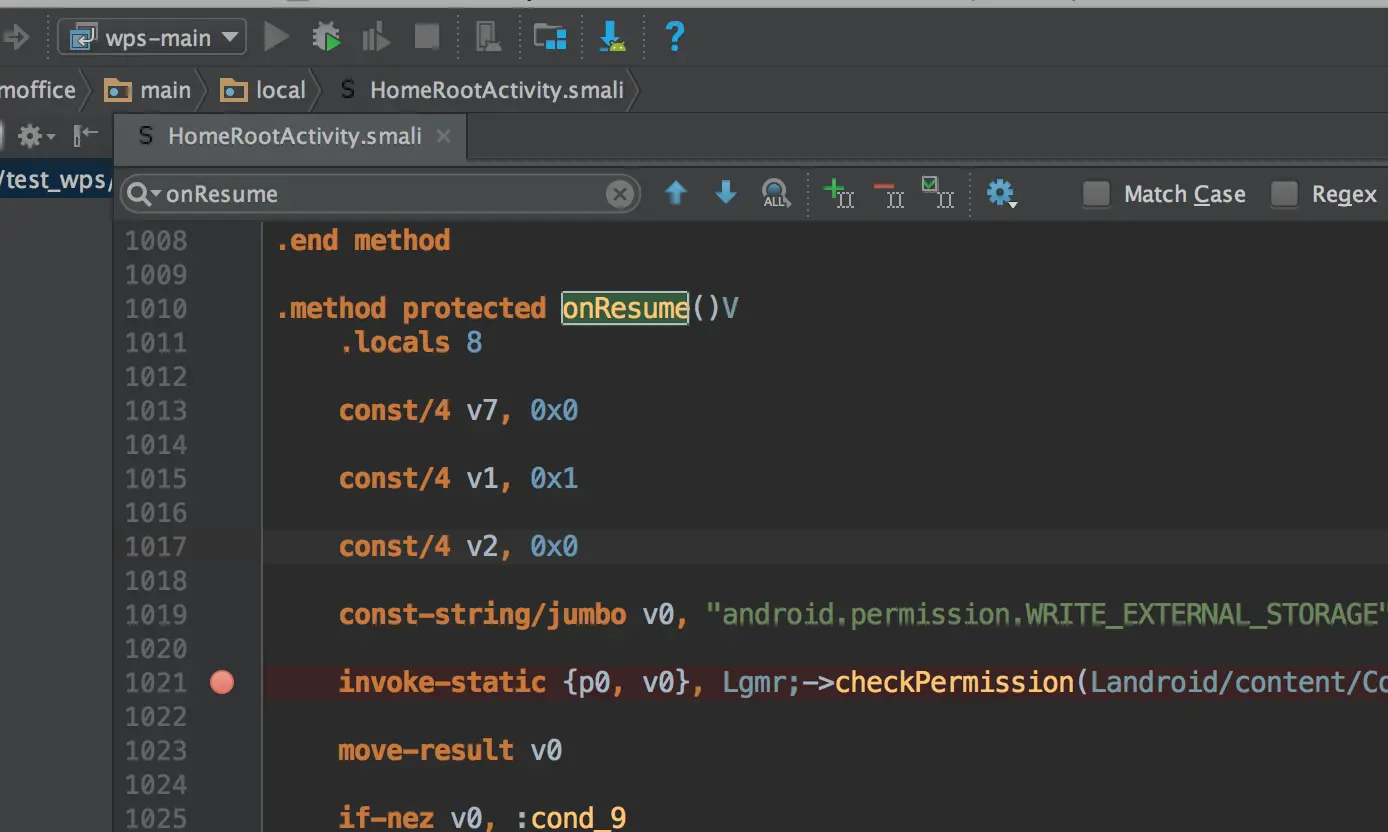
Task: Click the forward navigation arrow icon
Action: (15, 38)
